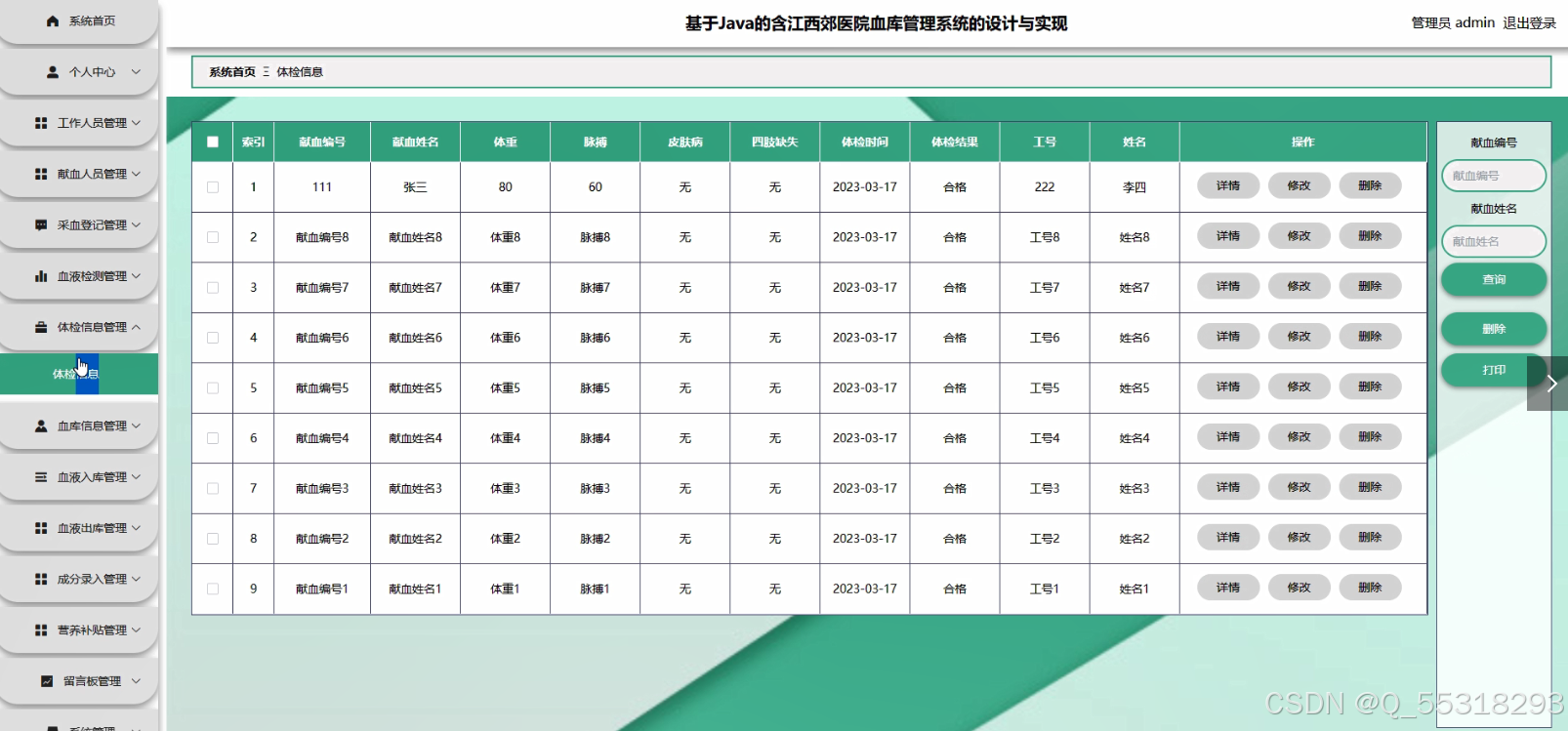Image resolution: width=1568 pixels, height=731 pixels.
Task: Click the home icon beside 系统首页
Action: pyautogui.click(x=53, y=20)
